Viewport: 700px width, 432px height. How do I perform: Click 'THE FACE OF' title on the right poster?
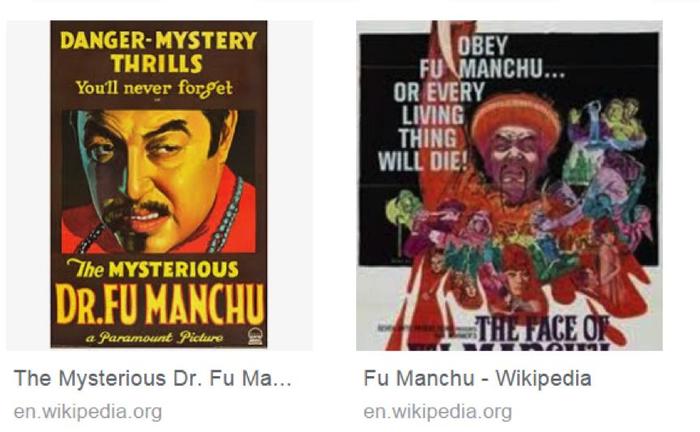click(543, 329)
